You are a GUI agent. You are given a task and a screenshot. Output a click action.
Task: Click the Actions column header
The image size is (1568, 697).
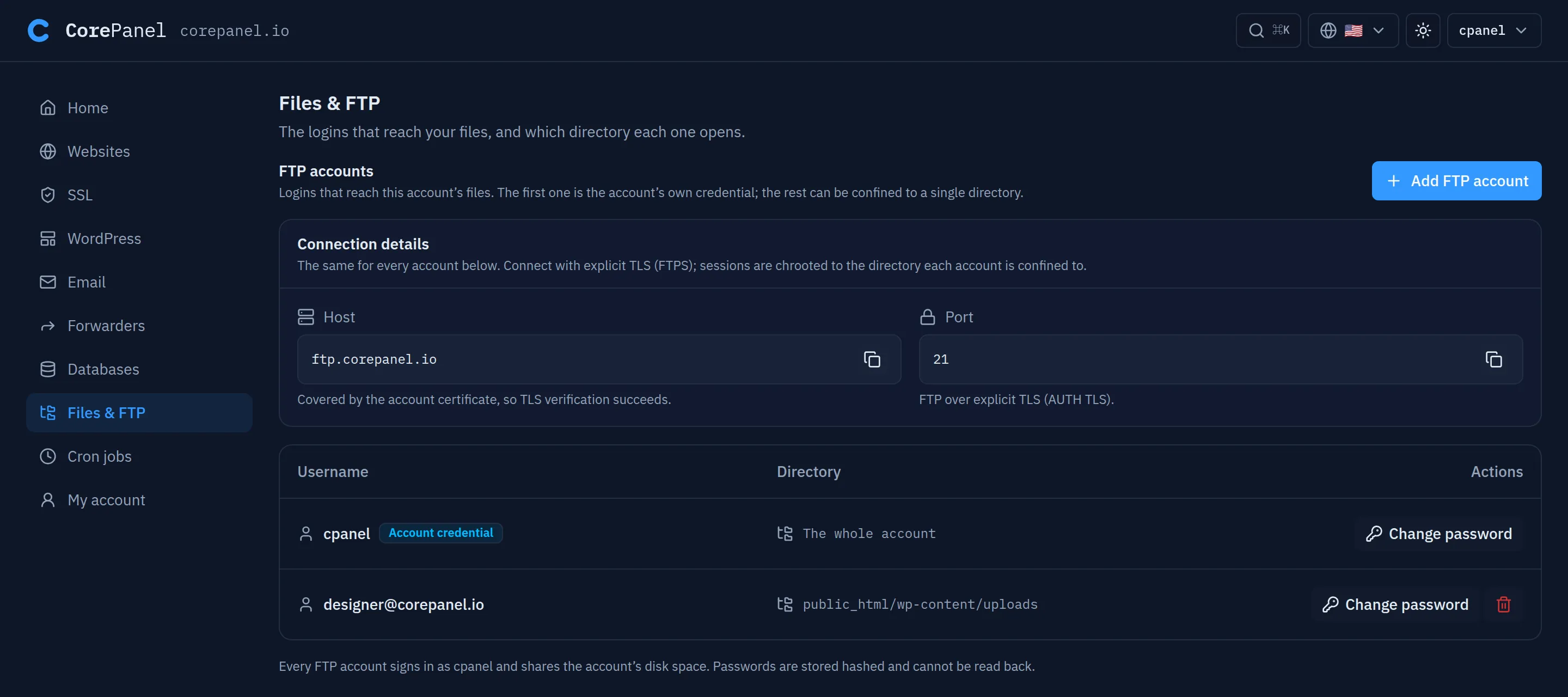[1496, 472]
